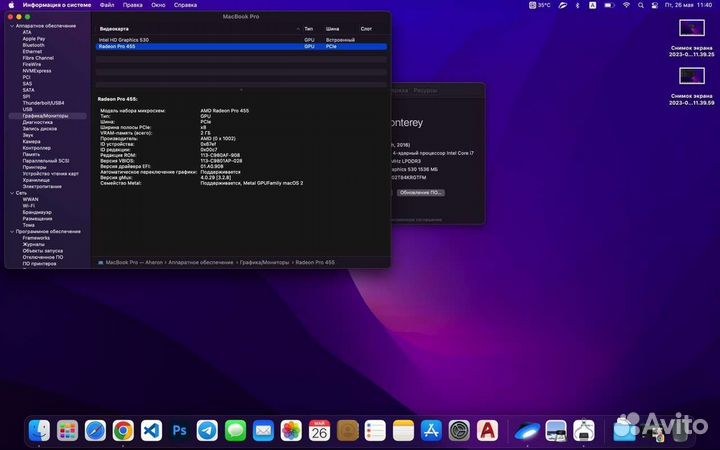
Task: Open Control Center in the menu bar
Action: point(655,5)
